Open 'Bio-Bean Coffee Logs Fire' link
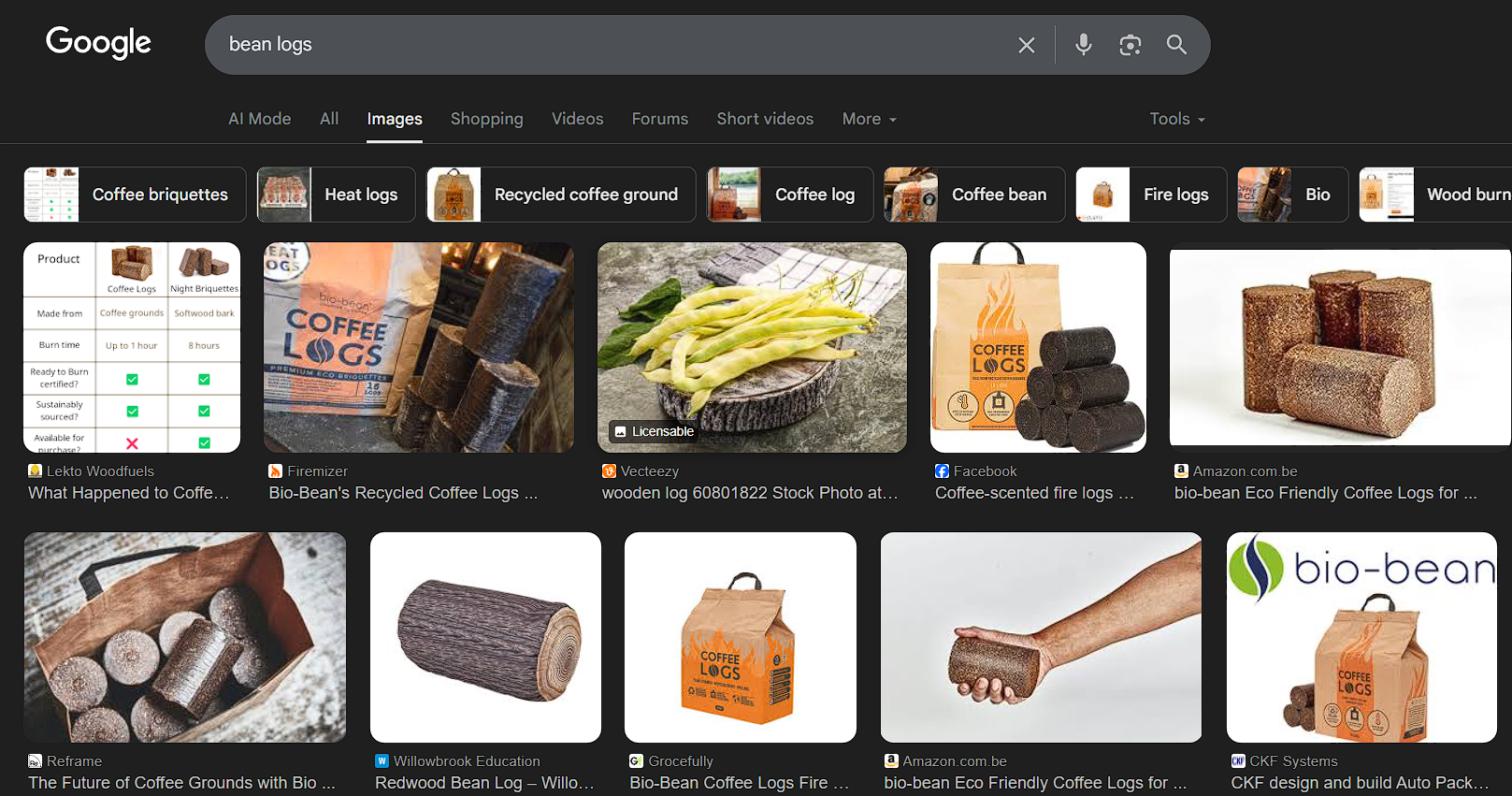The height and width of the screenshot is (796, 1512). pyautogui.click(x=740, y=783)
